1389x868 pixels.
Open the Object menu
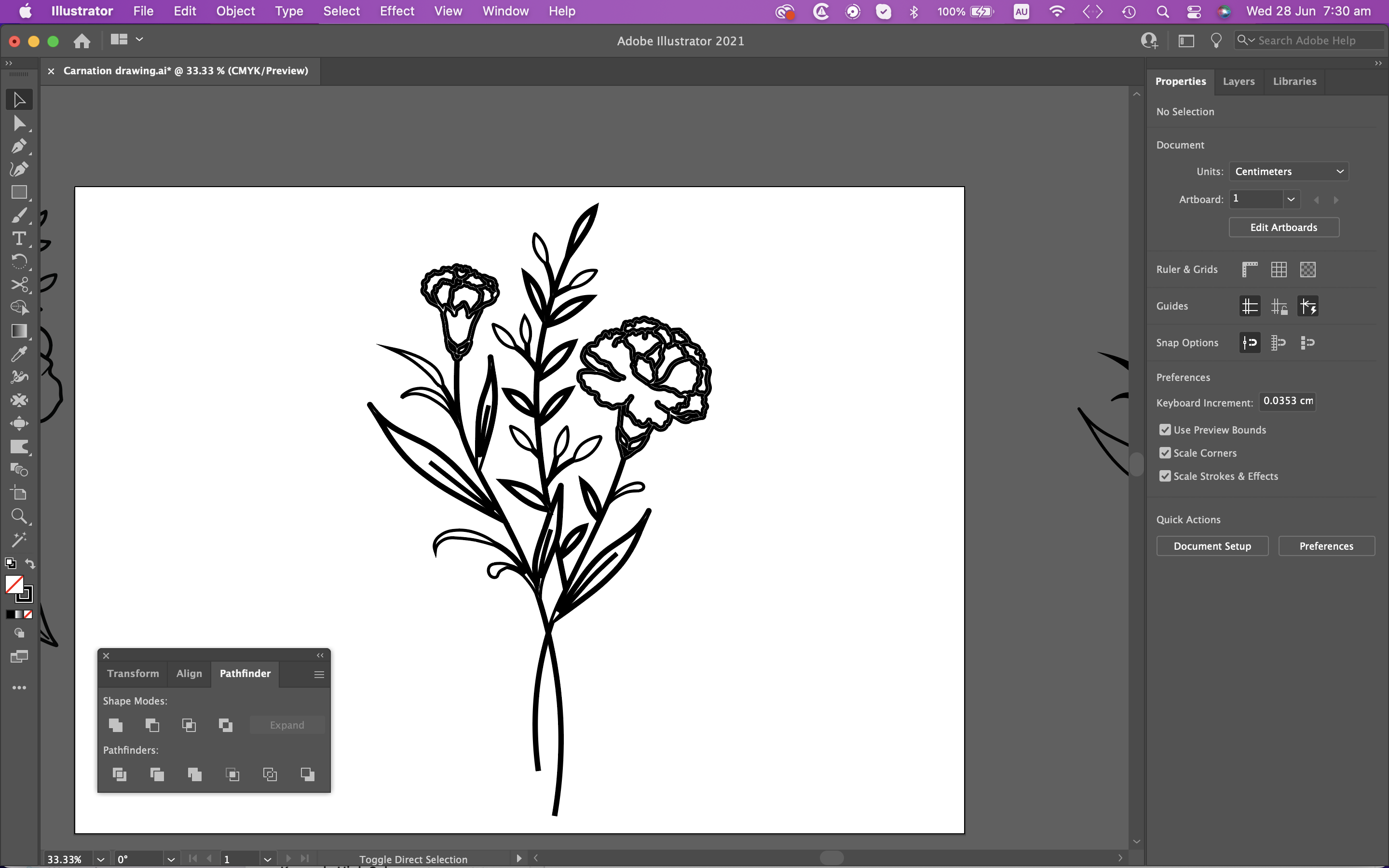pyautogui.click(x=235, y=11)
